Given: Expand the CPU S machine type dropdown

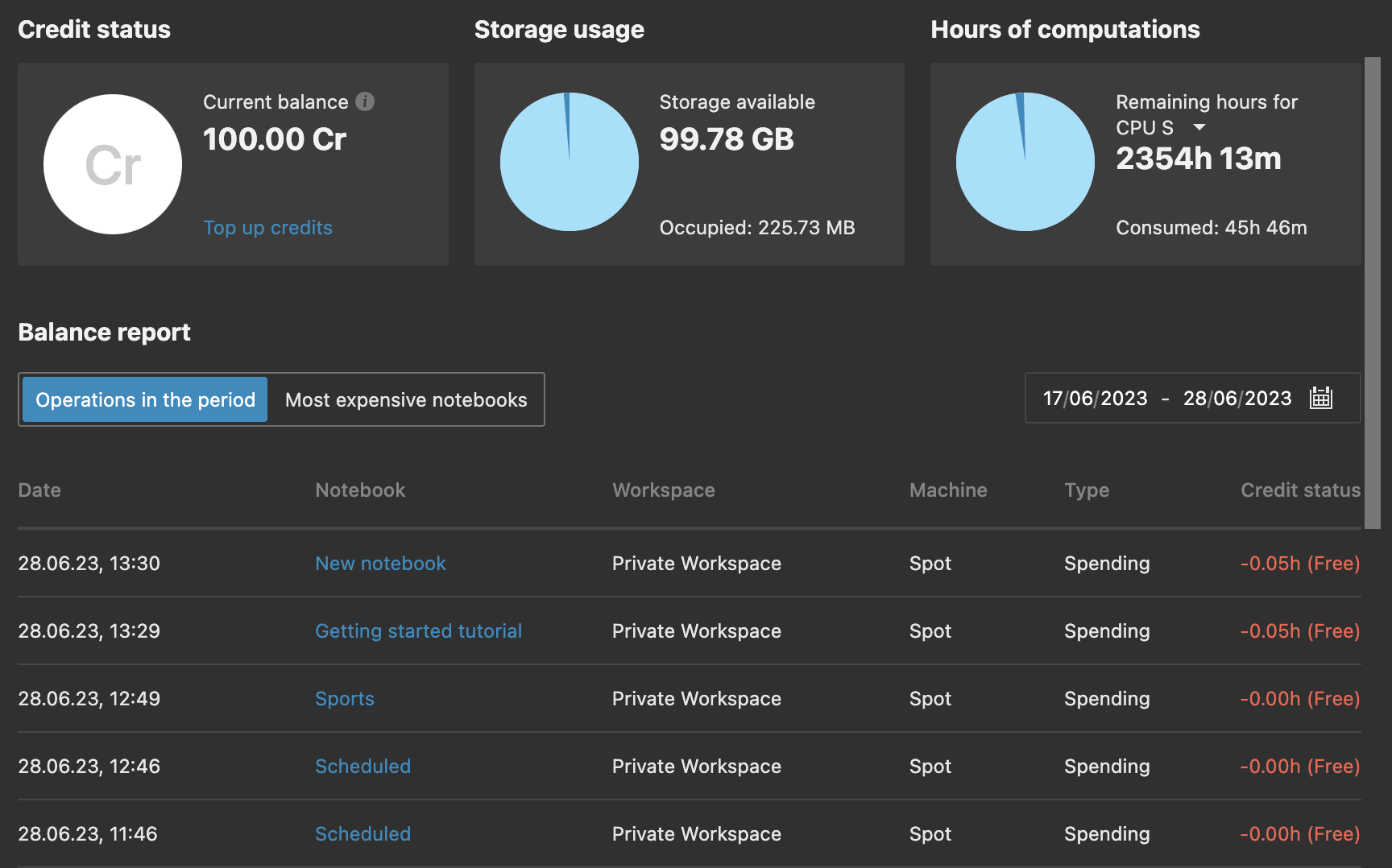Looking at the screenshot, I should coord(1199,126).
